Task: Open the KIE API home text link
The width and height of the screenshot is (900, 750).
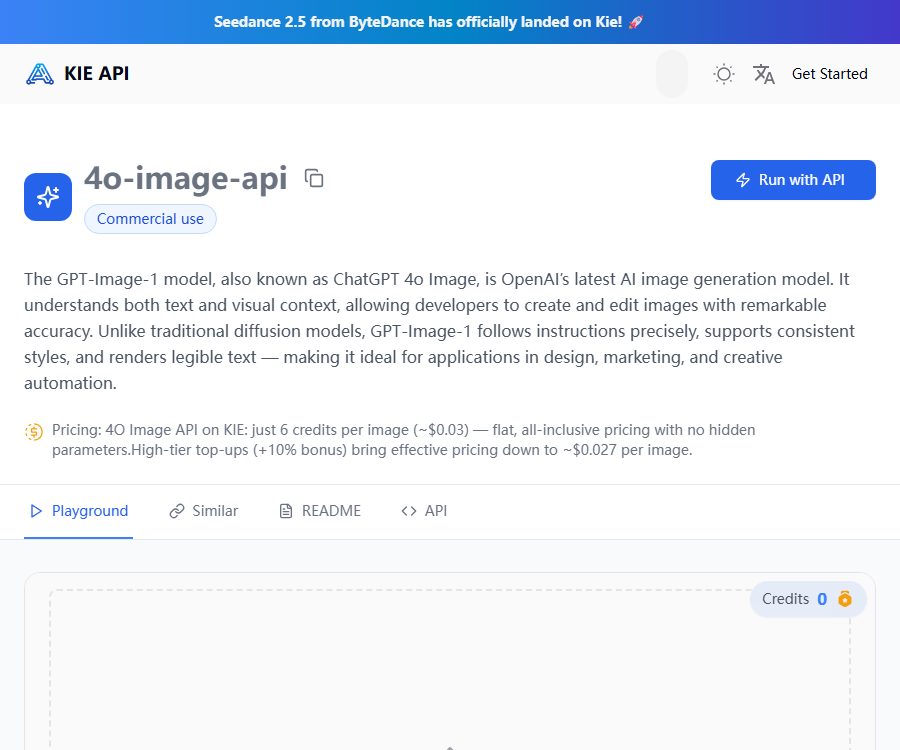Action: pyautogui.click(x=96, y=74)
